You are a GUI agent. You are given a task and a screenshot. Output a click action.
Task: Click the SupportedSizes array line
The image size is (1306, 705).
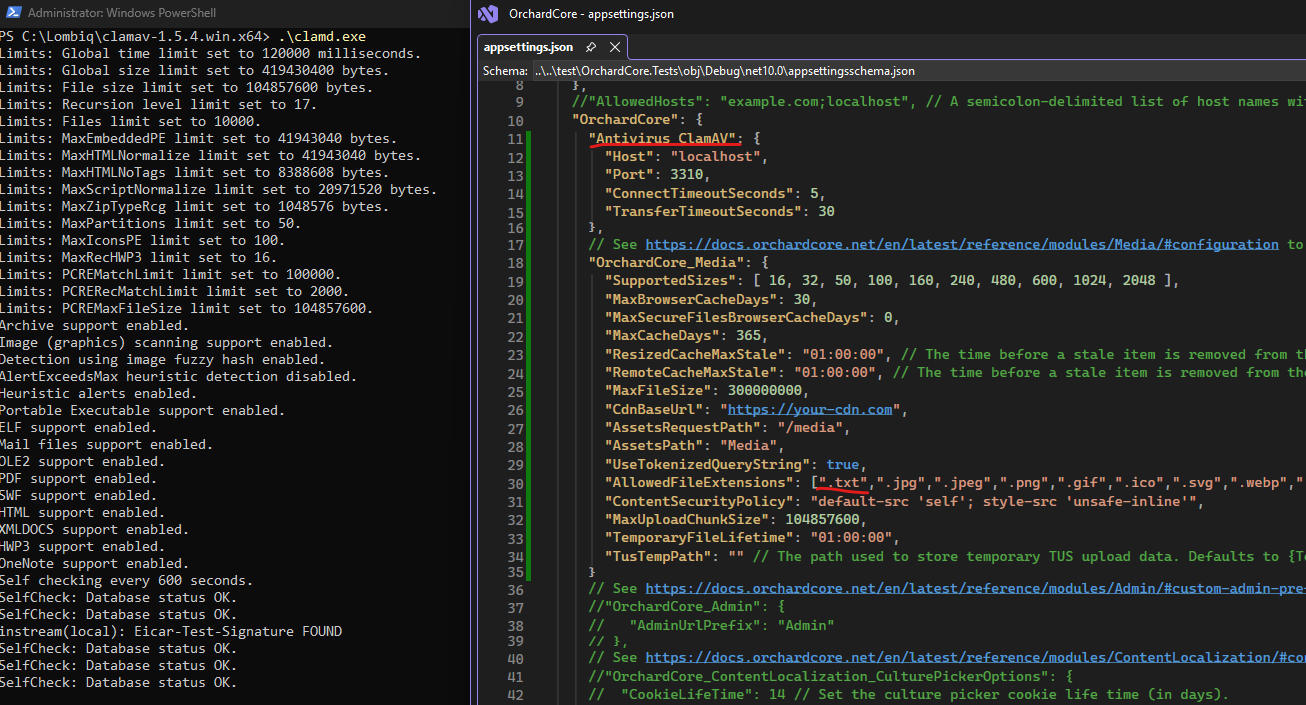(892, 281)
